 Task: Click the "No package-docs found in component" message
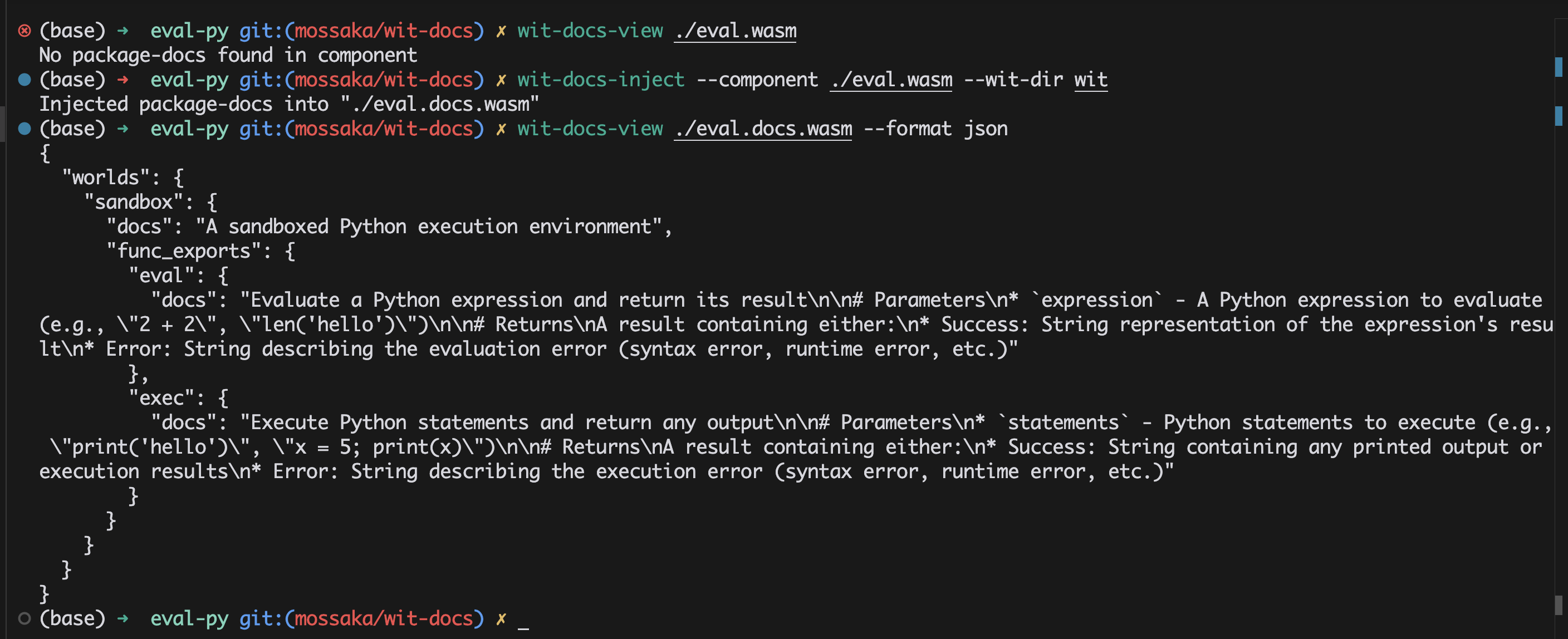pos(228,55)
